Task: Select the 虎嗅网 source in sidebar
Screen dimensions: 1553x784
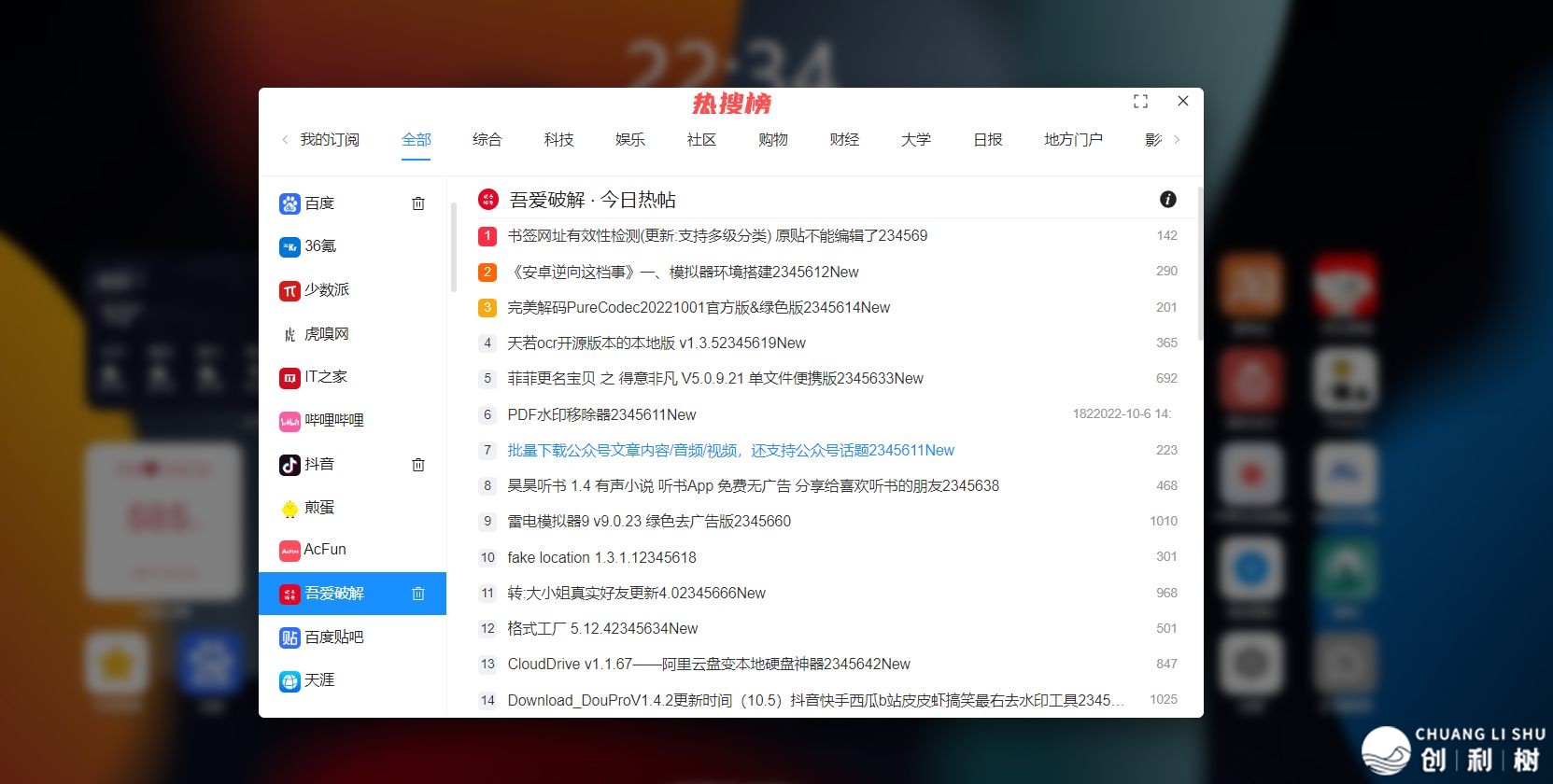Action: pyautogui.click(x=315, y=334)
